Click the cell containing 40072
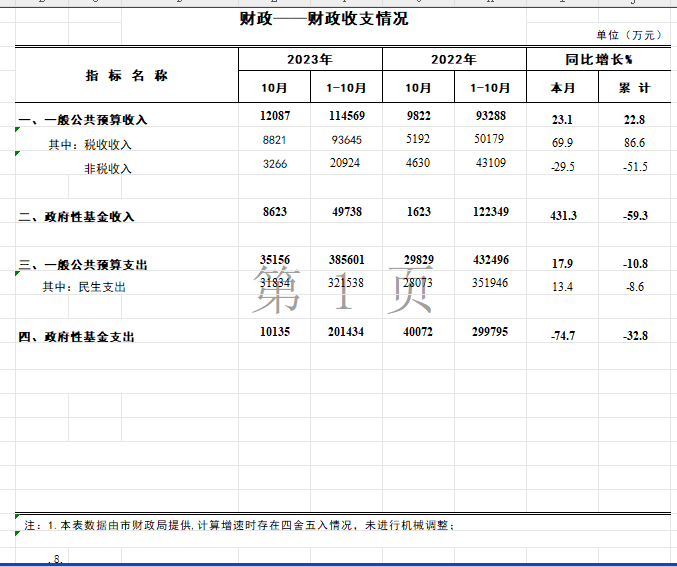The width and height of the screenshot is (677, 567). click(418, 332)
